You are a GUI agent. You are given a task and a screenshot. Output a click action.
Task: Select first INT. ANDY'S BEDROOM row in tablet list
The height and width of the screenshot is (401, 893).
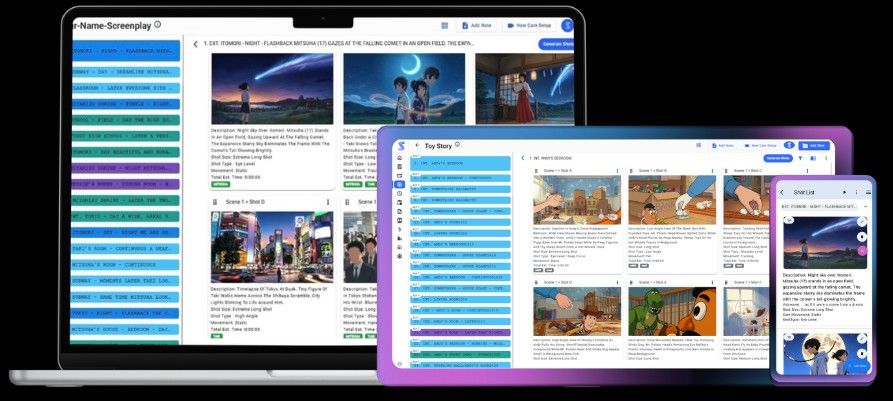coord(461,163)
